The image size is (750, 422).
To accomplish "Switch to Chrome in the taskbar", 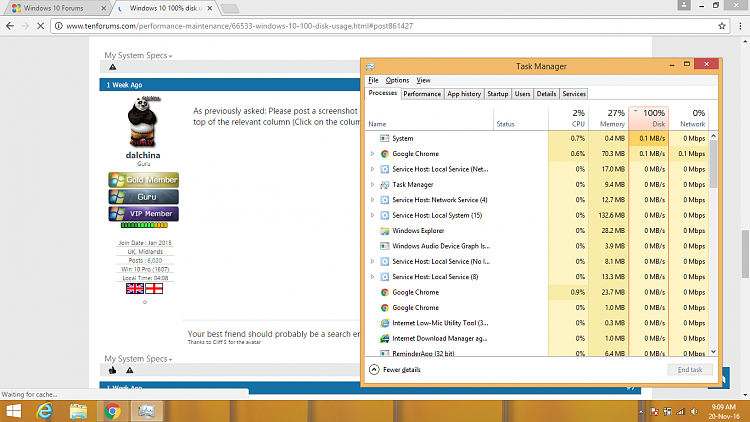I will click(112, 411).
